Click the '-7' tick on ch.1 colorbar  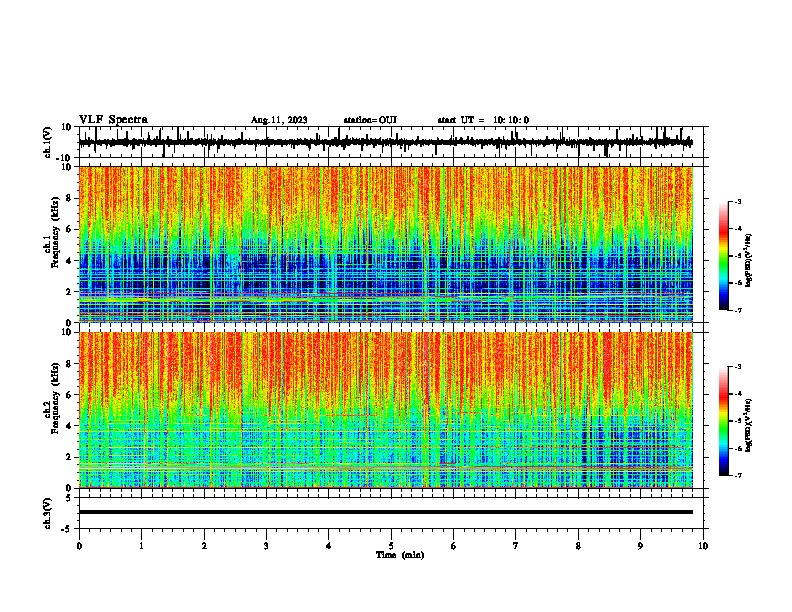point(737,310)
